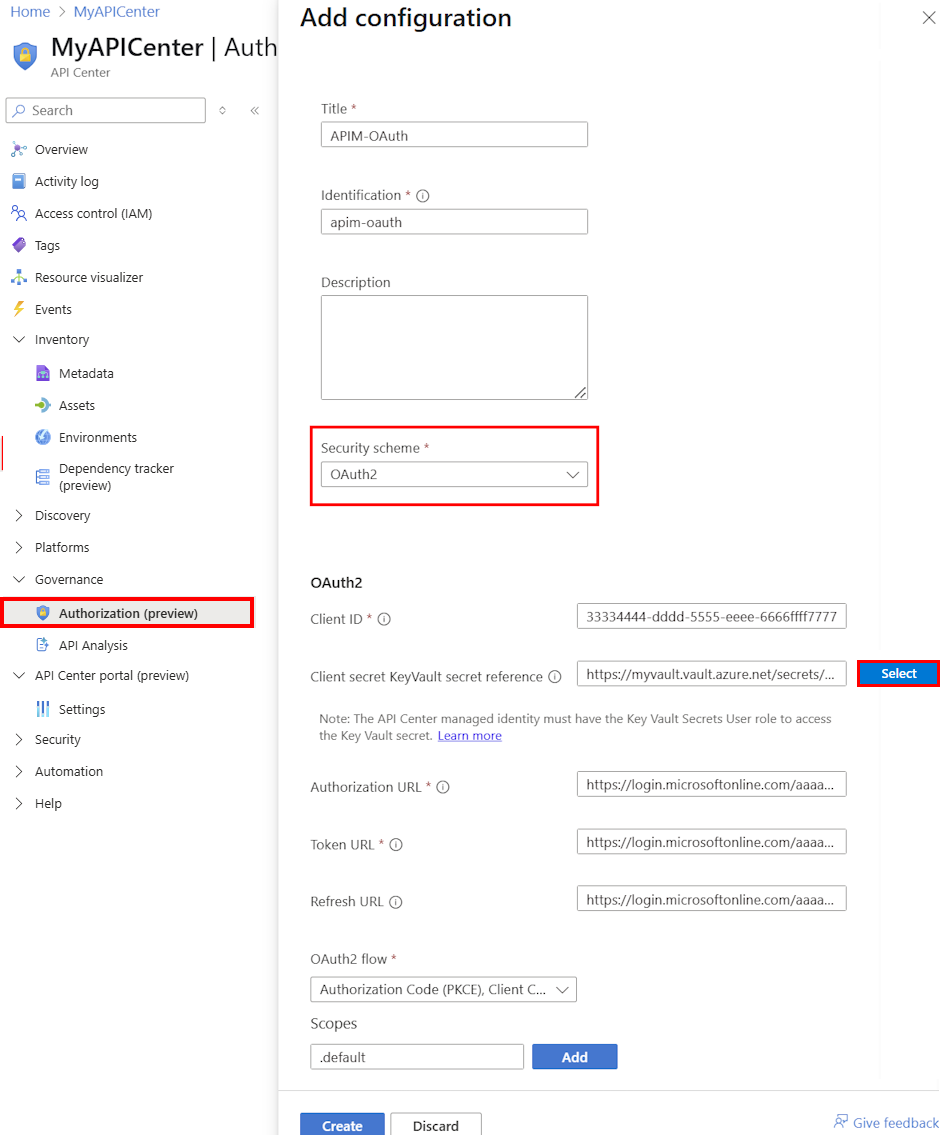
Task: Click the Identification input field
Action: pyautogui.click(x=454, y=221)
